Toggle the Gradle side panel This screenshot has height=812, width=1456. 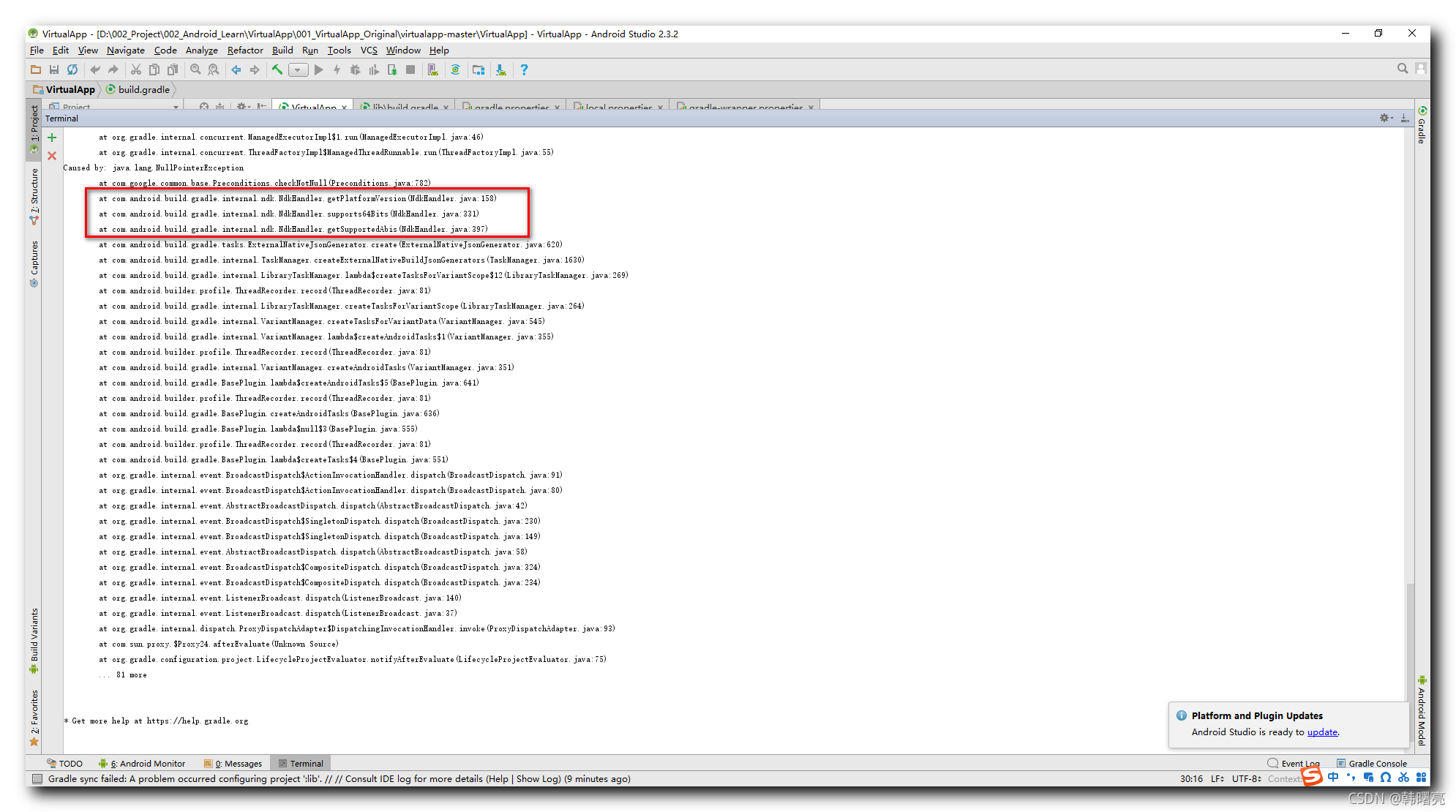coord(1422,125)
